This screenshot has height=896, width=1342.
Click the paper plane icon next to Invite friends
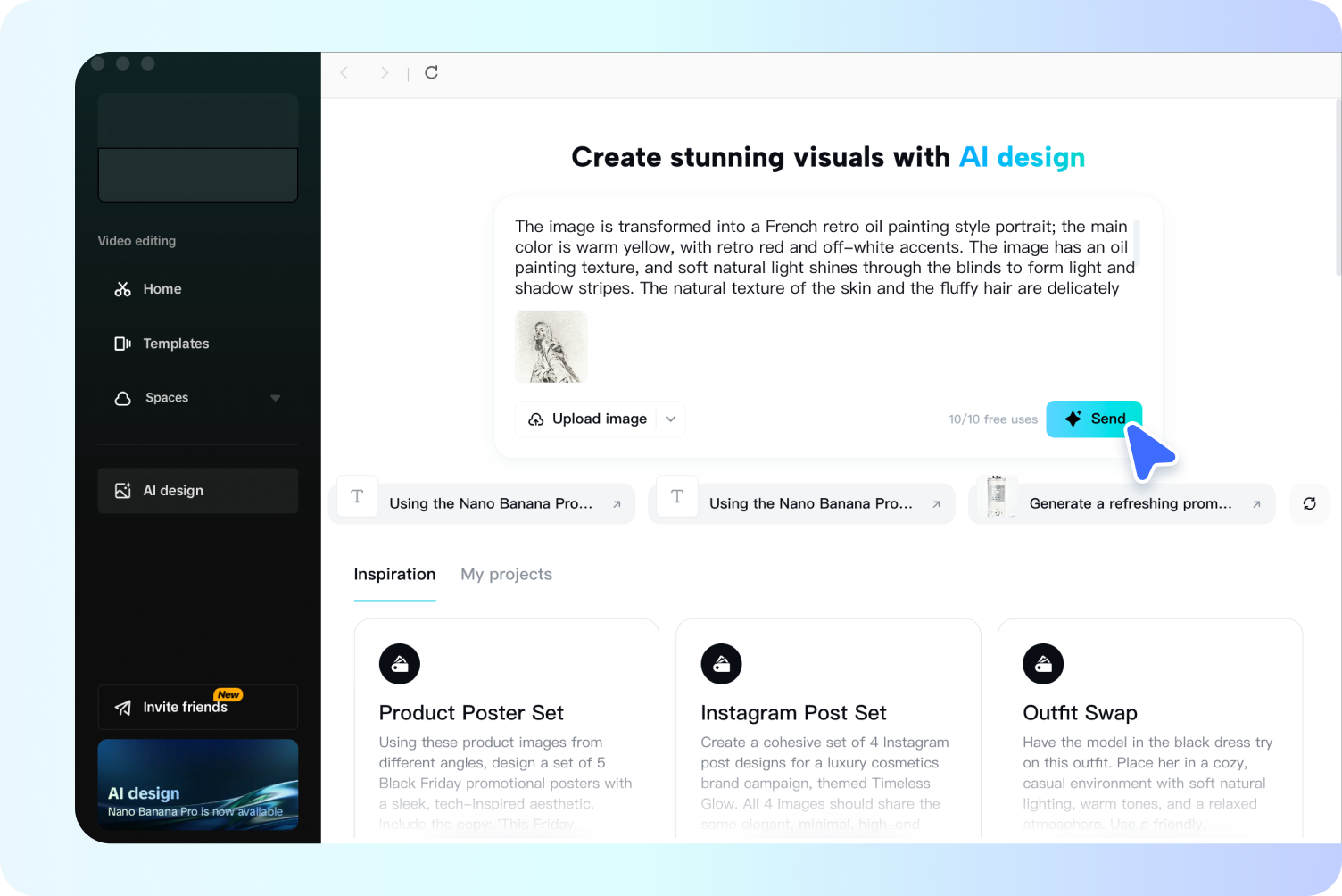click(122, 707)
